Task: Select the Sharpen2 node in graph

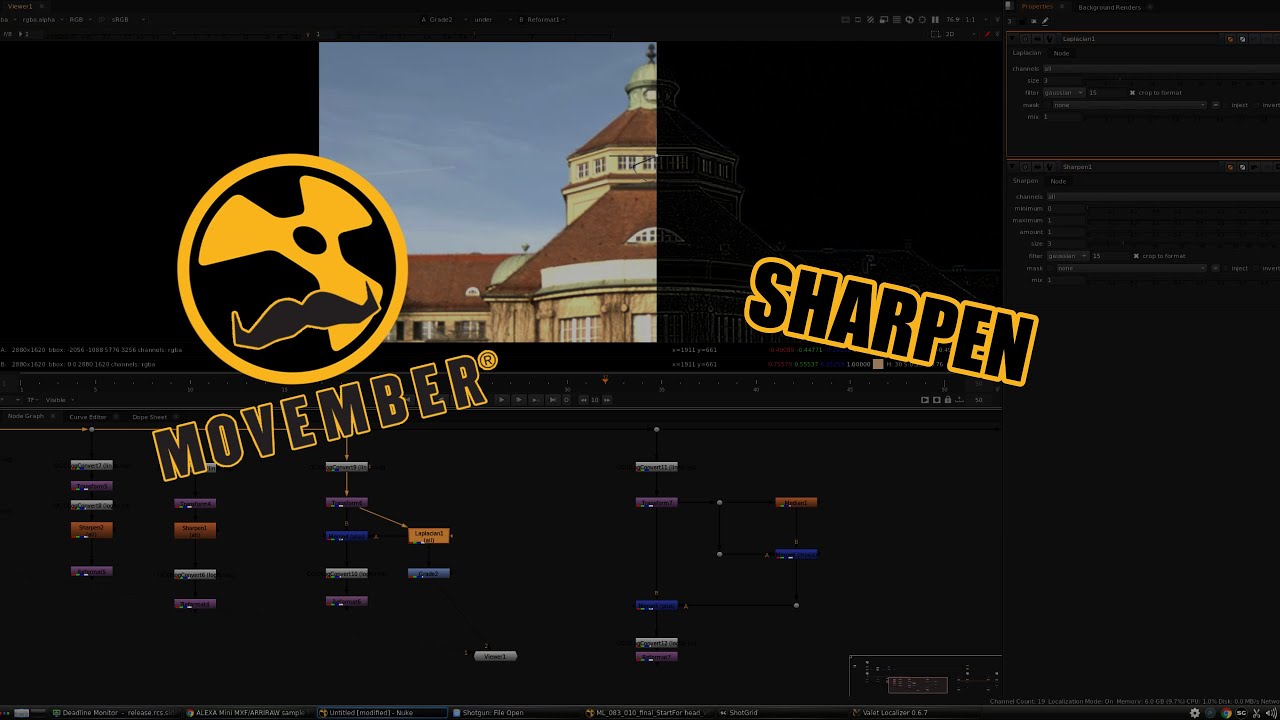Action: pos(91,530)
